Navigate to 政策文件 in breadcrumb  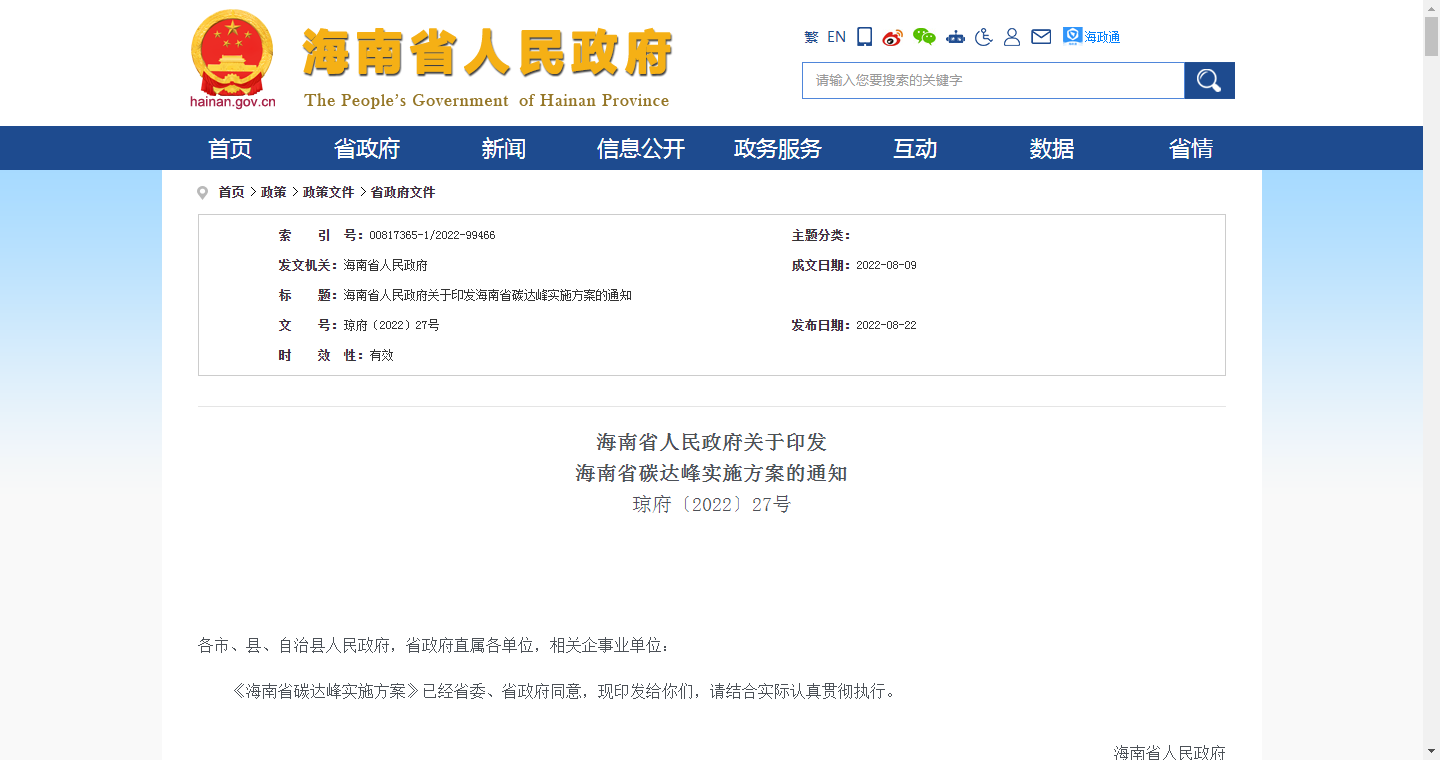[329, 192]
